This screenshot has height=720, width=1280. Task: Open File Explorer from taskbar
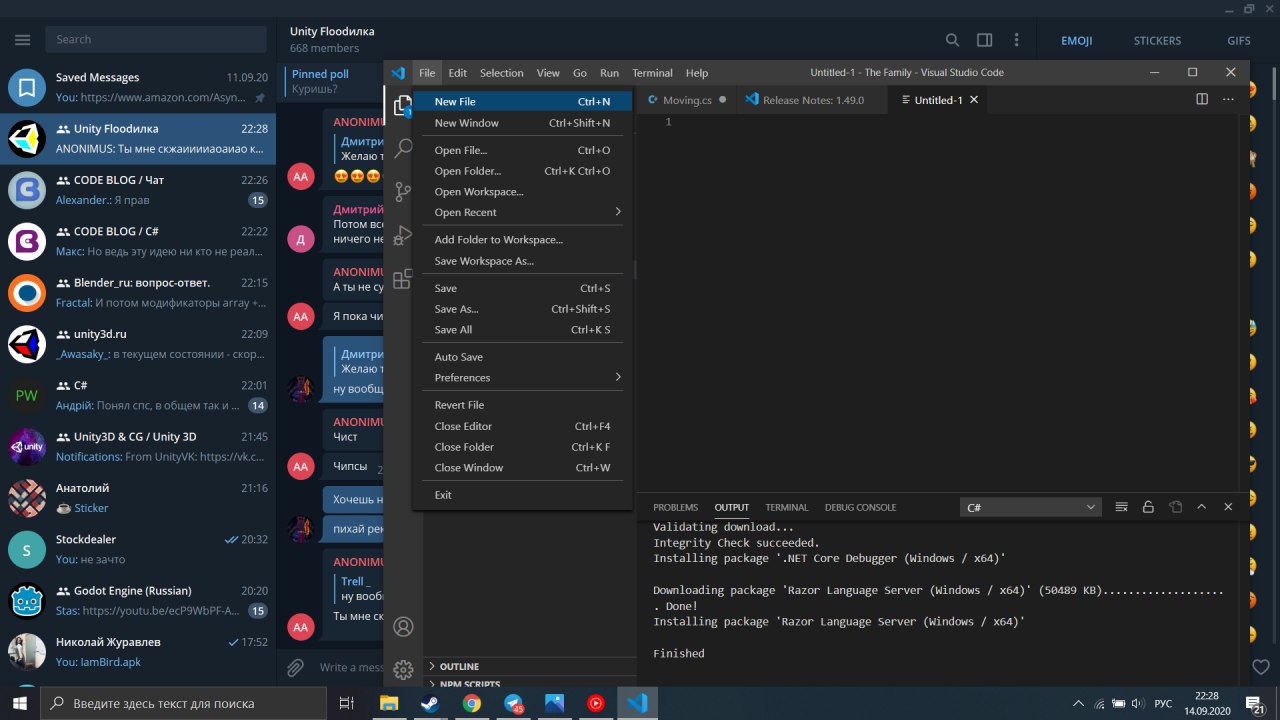click(x=387, y=703)
